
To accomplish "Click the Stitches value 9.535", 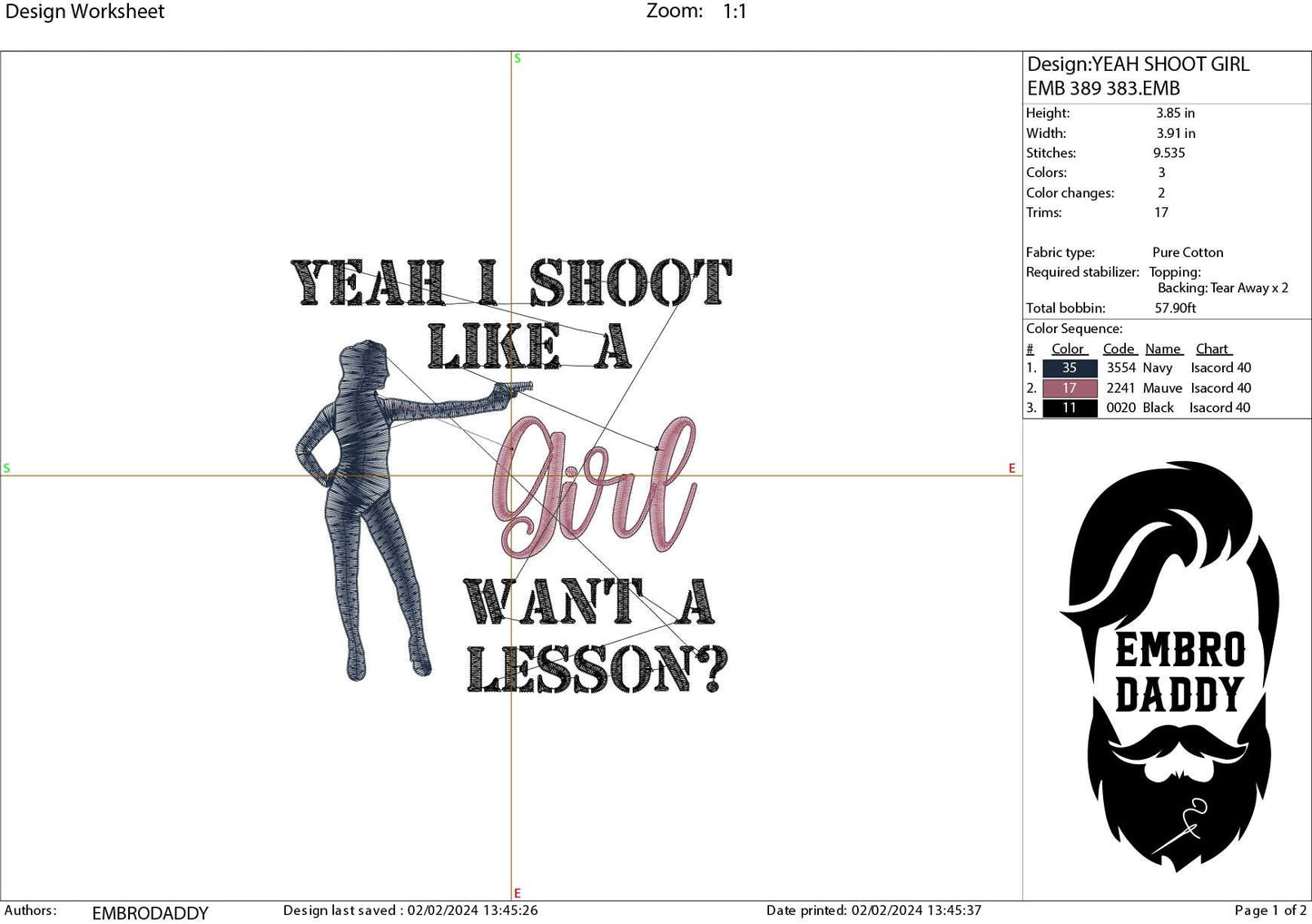I will coord(1169,153).
